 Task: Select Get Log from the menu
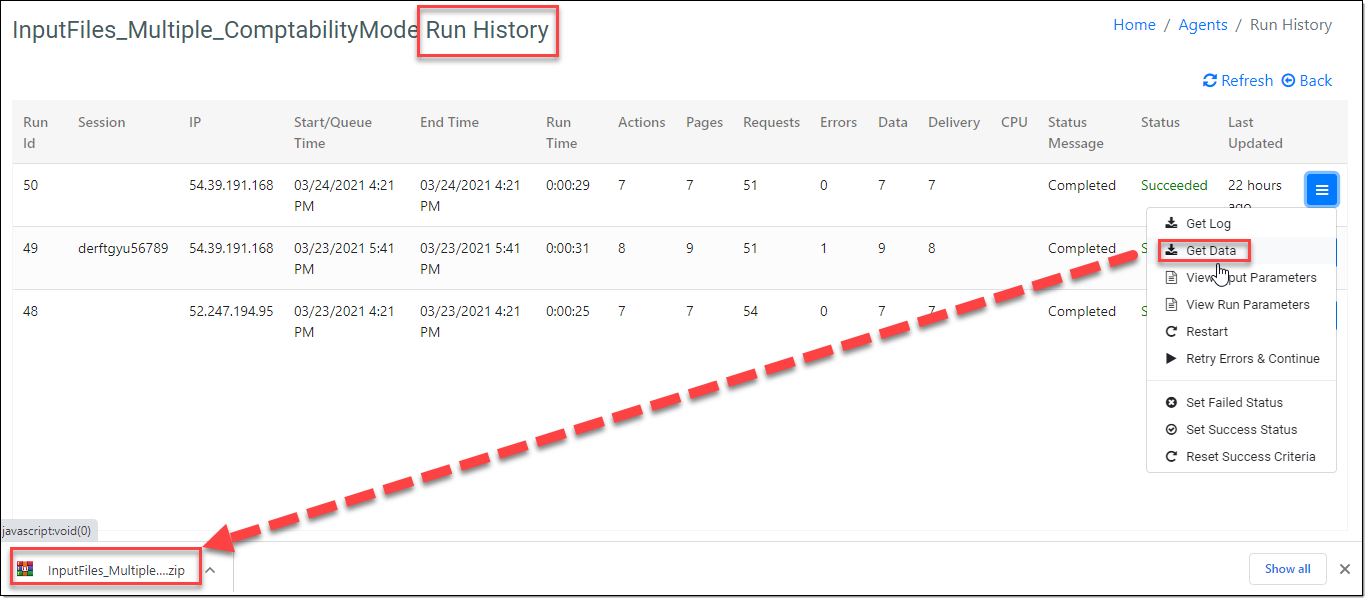1207,224
